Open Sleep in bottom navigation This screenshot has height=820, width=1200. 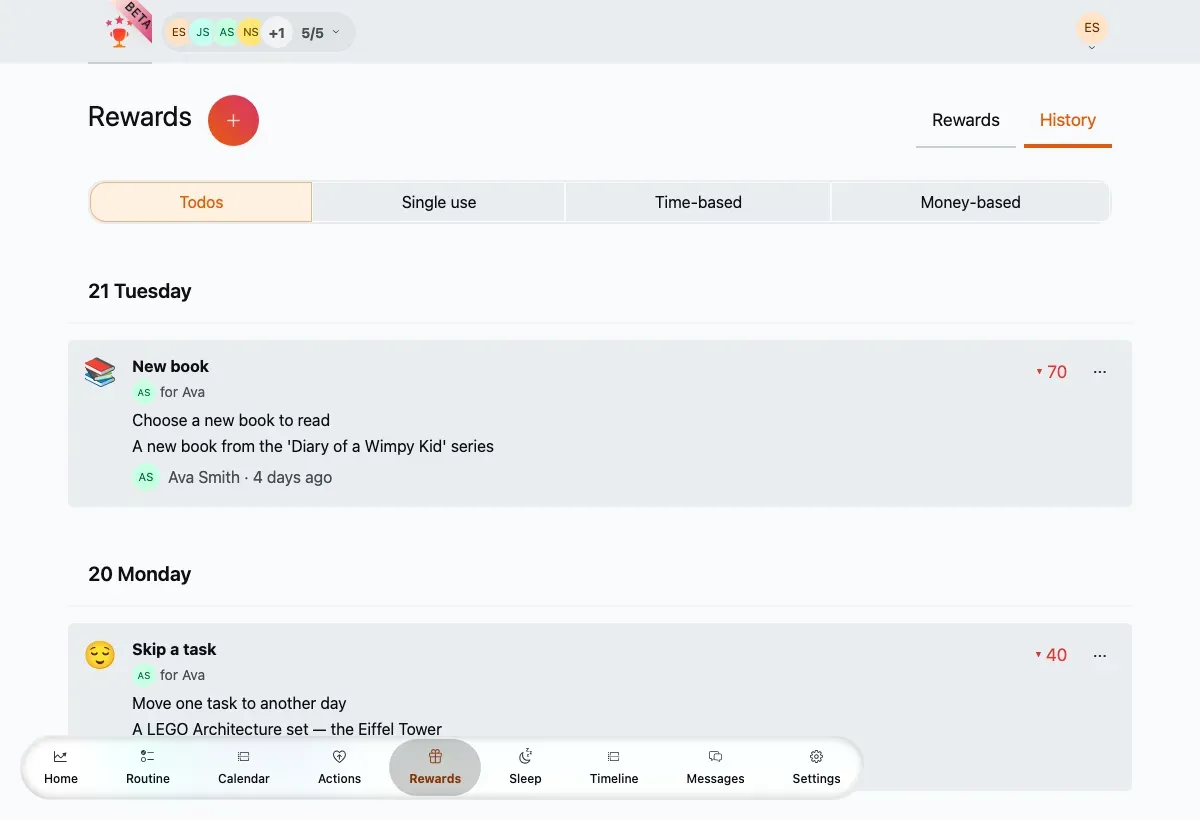tap(525, 767)
